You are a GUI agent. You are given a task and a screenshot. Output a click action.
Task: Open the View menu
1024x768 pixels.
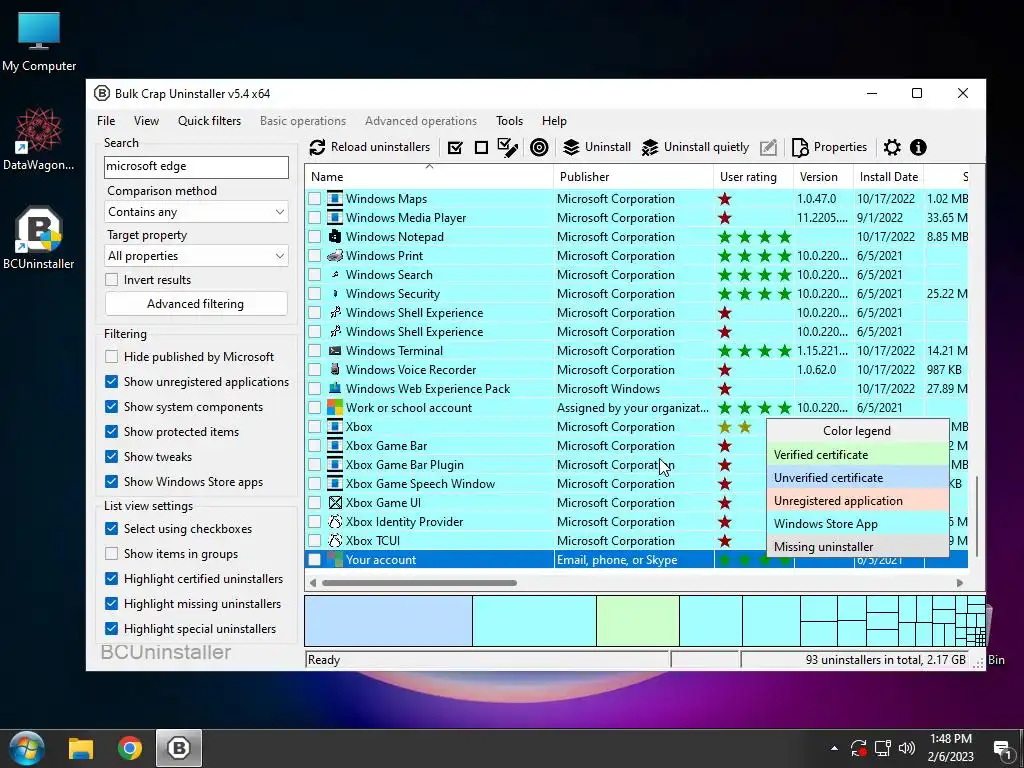pyautogui.click(x=146, y=121)
